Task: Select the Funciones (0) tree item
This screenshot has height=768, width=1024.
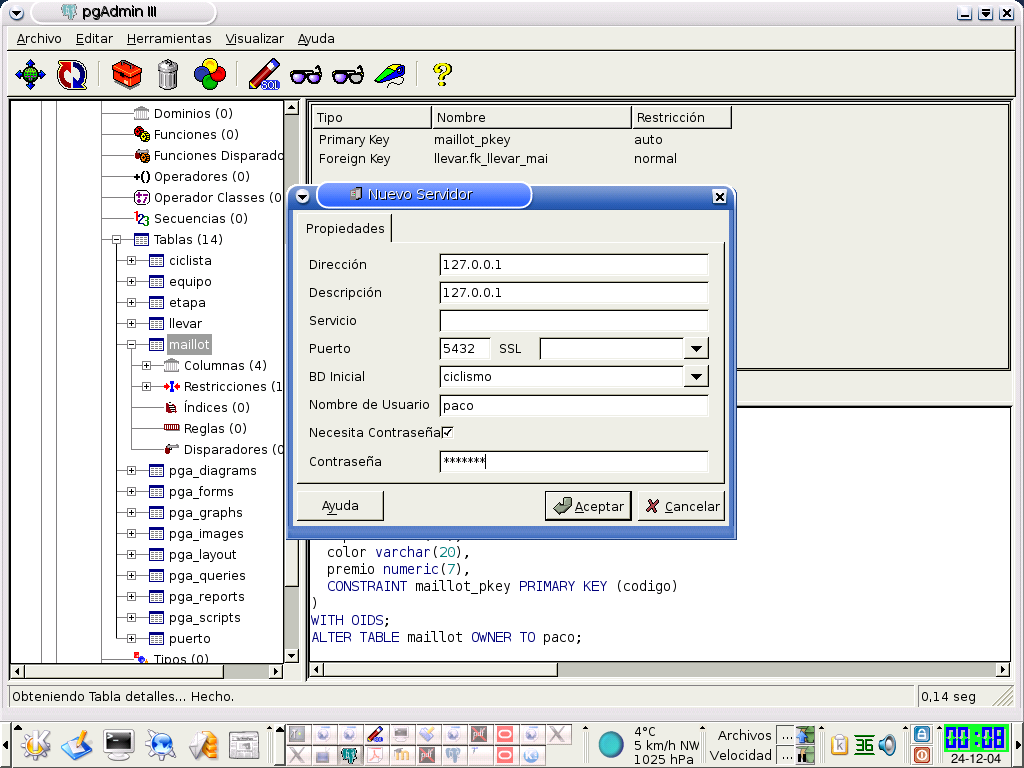Action: (x=196, y=135)
